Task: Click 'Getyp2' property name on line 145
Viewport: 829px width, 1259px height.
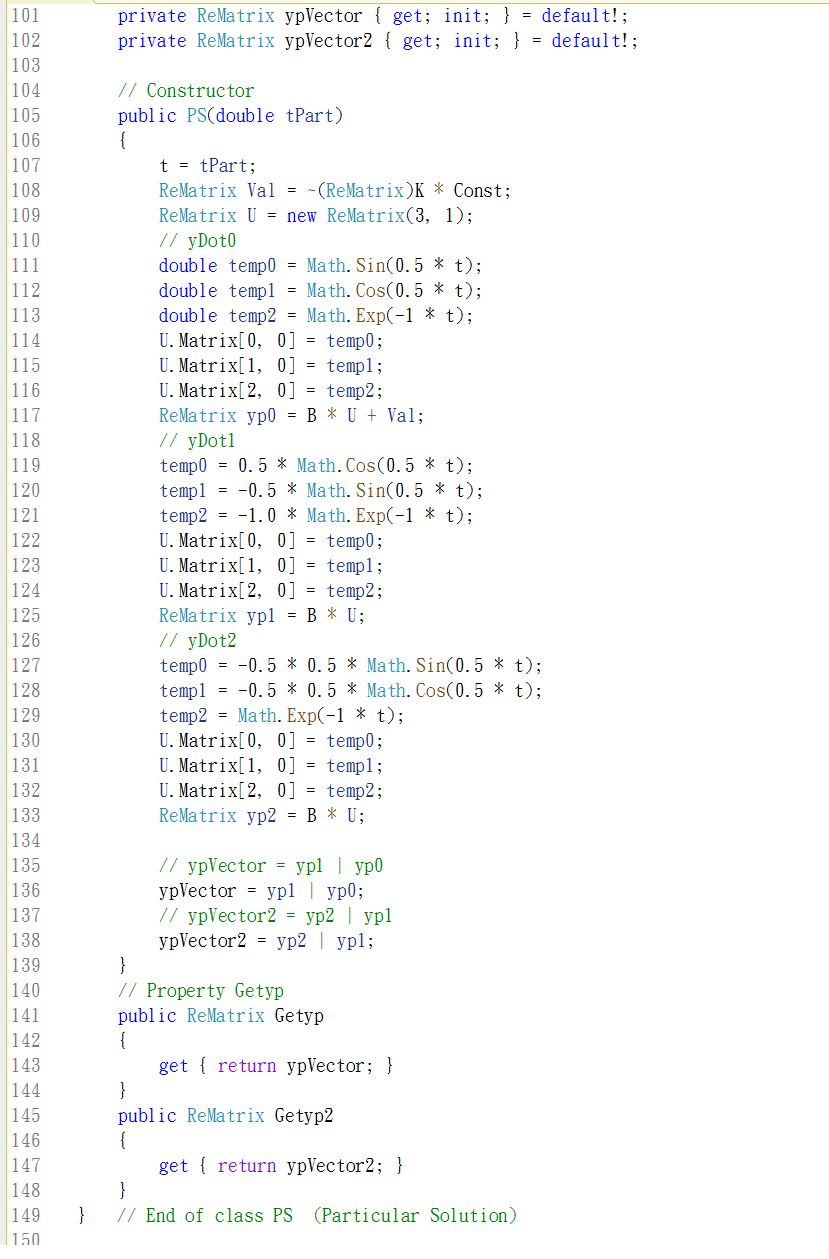Action: coord(305,1116)
